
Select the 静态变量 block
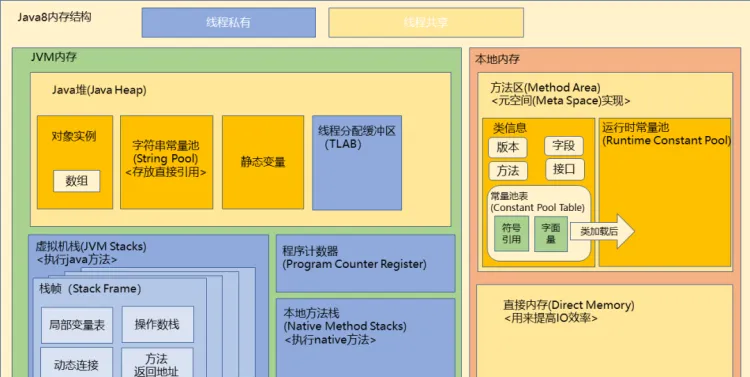tap(263, 162)
